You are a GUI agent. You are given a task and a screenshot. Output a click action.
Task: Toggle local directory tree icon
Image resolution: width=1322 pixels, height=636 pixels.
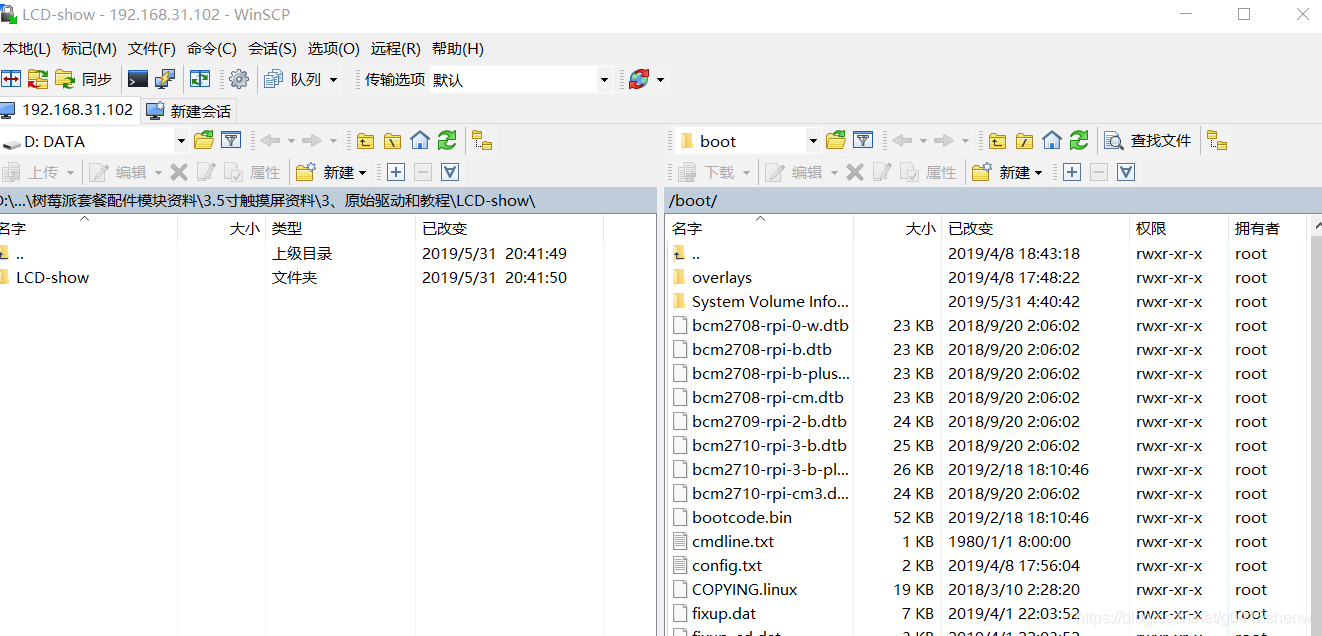click(x=482, y=141)
